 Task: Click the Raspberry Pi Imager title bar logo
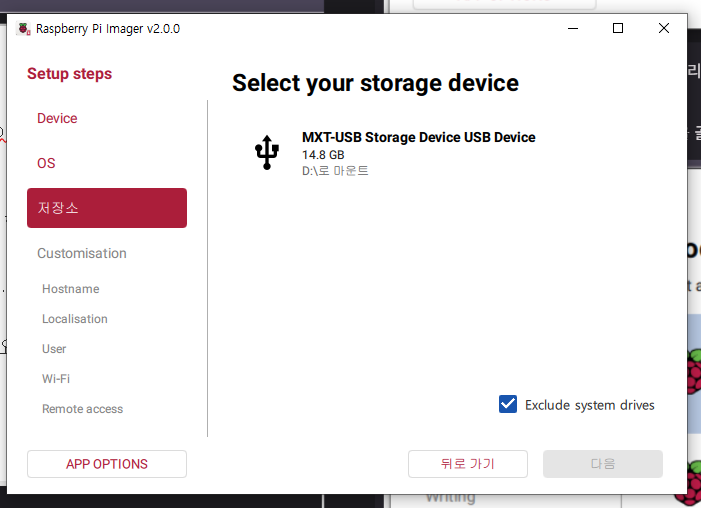pos(24,29)
